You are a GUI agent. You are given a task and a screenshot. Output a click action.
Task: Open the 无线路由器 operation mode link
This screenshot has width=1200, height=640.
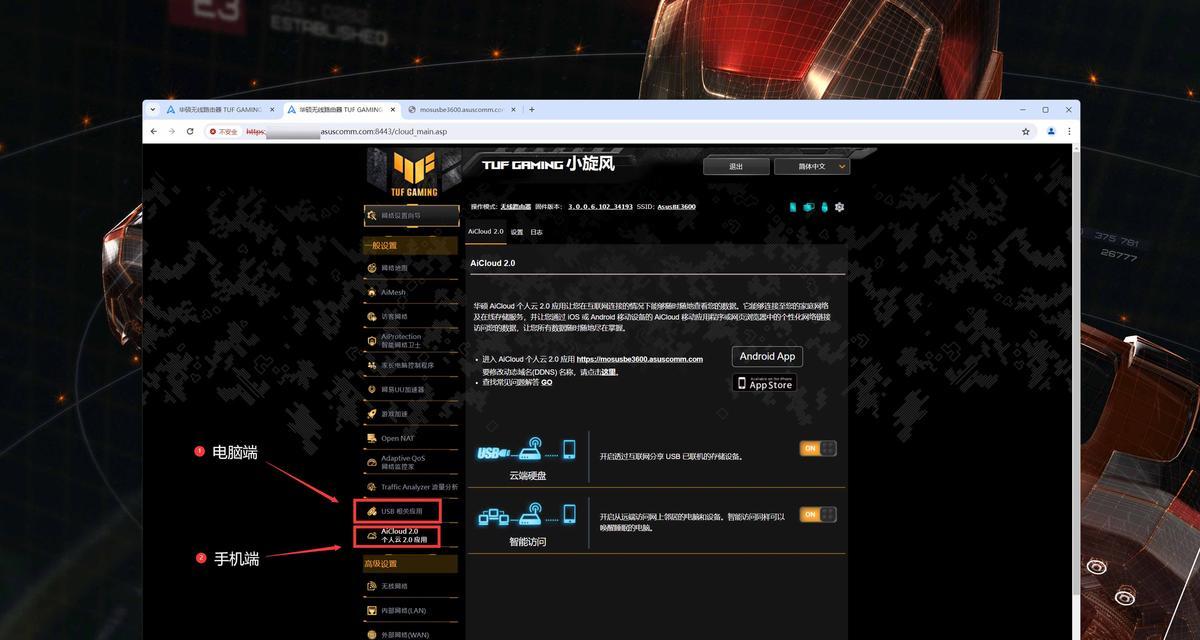point(516,206)
